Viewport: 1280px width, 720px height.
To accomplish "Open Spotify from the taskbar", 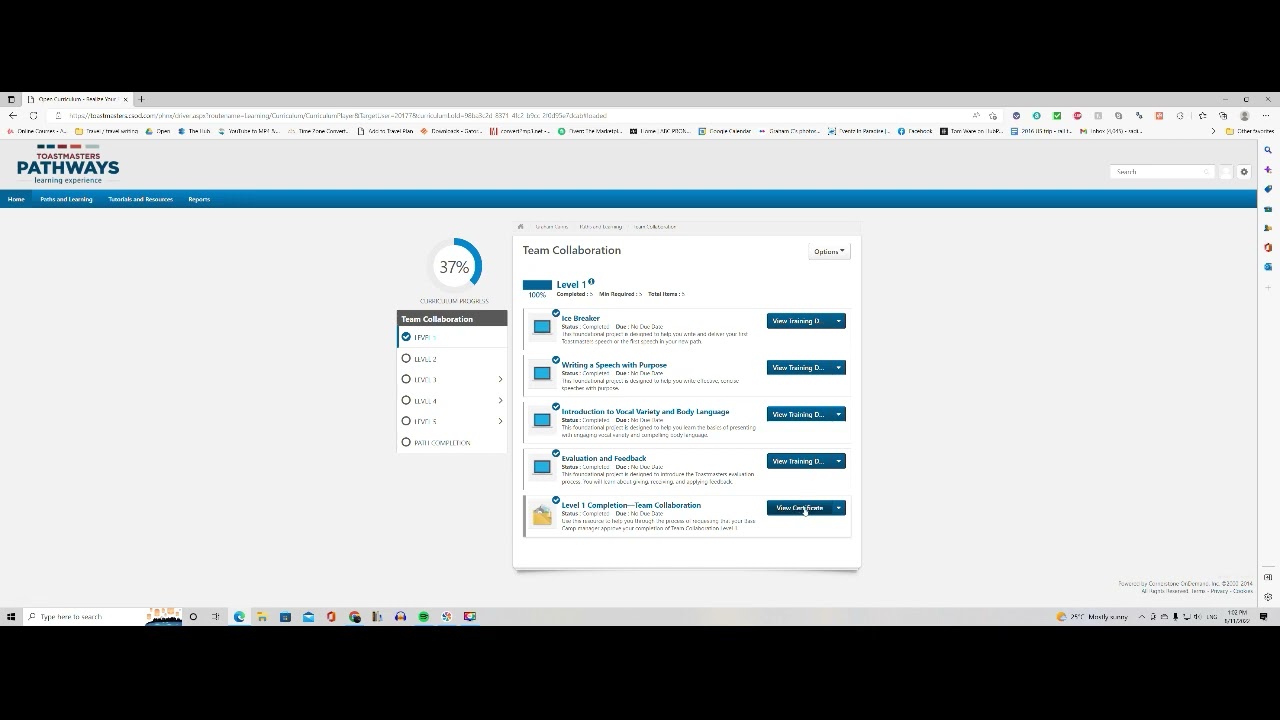I will coord(424,617).
